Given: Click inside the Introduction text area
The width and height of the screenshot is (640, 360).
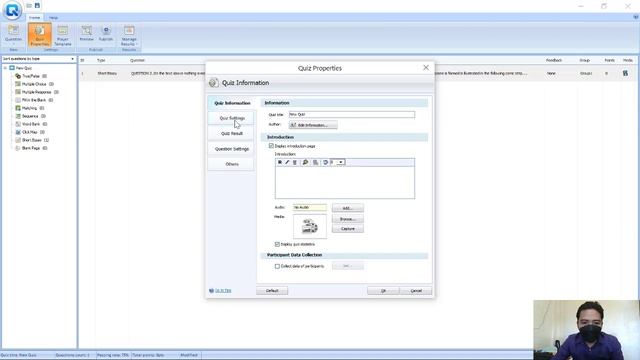Looking at the screenshot, I should pos(345,182).
